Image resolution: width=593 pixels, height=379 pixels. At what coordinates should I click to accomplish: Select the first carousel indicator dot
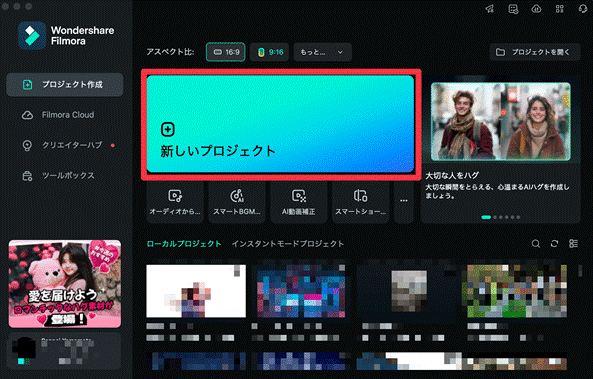(486, 217)
